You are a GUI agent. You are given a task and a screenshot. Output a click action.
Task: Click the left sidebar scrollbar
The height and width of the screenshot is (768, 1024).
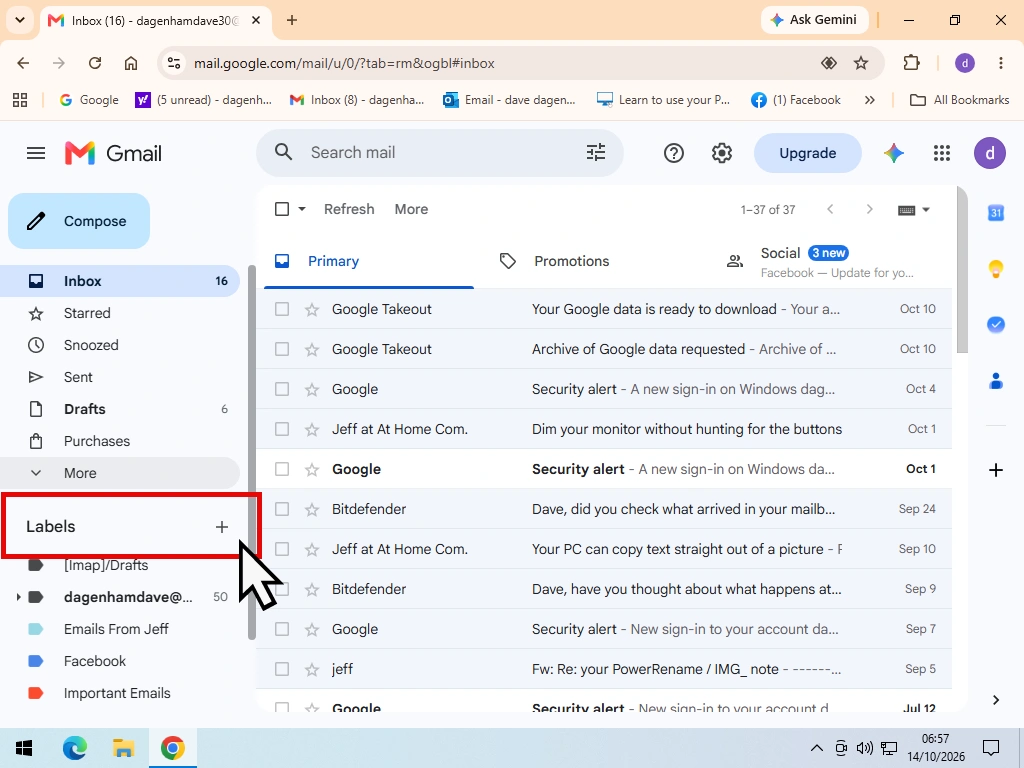tap(252, 451)
